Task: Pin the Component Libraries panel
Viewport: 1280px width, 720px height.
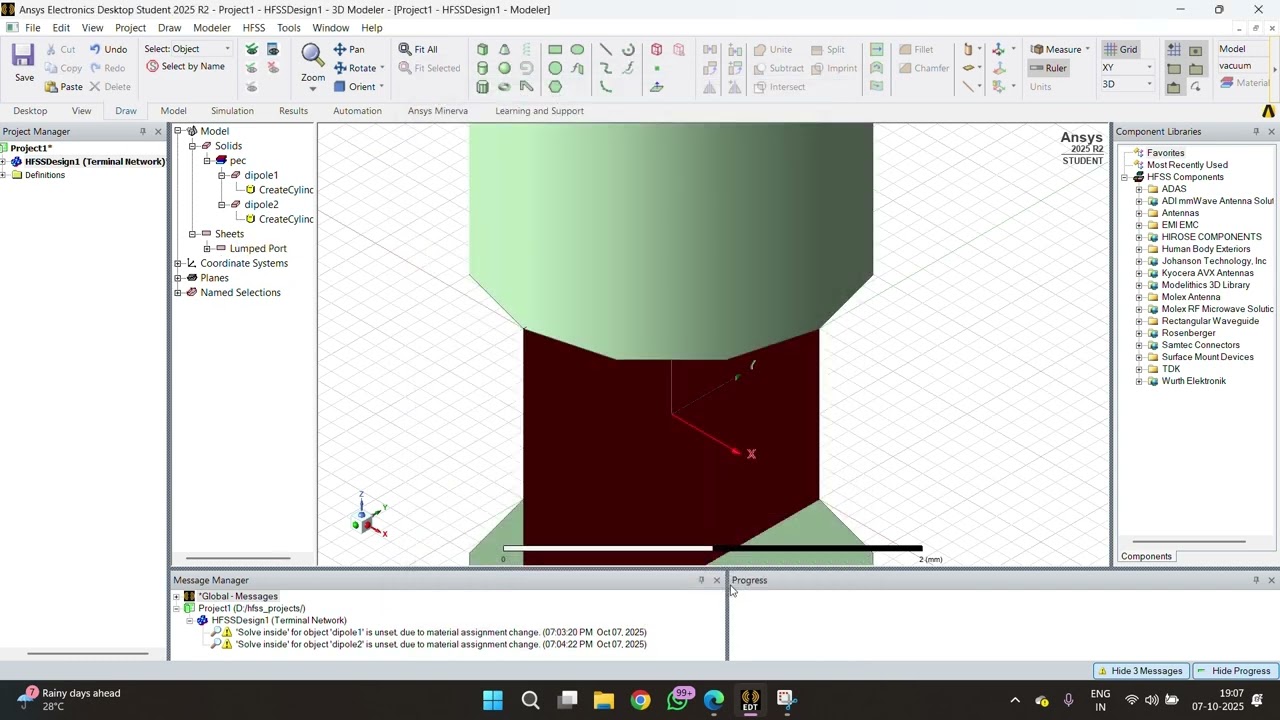Action: pos(1256,132)
